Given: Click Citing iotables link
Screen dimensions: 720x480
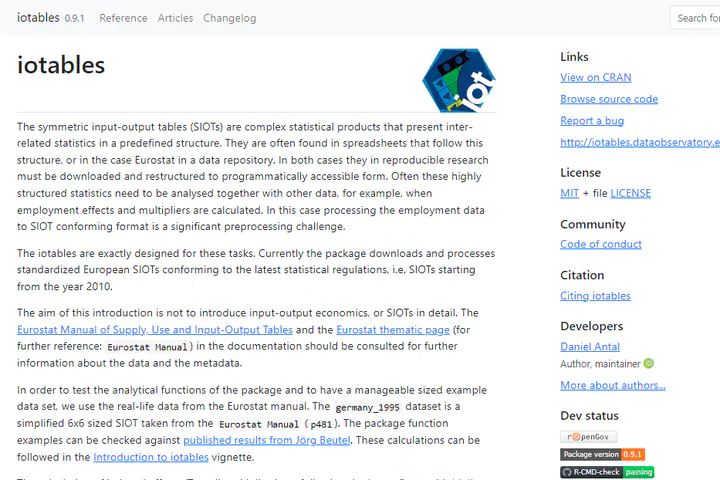Looking at the screenshot, I should tap(595, 295).
